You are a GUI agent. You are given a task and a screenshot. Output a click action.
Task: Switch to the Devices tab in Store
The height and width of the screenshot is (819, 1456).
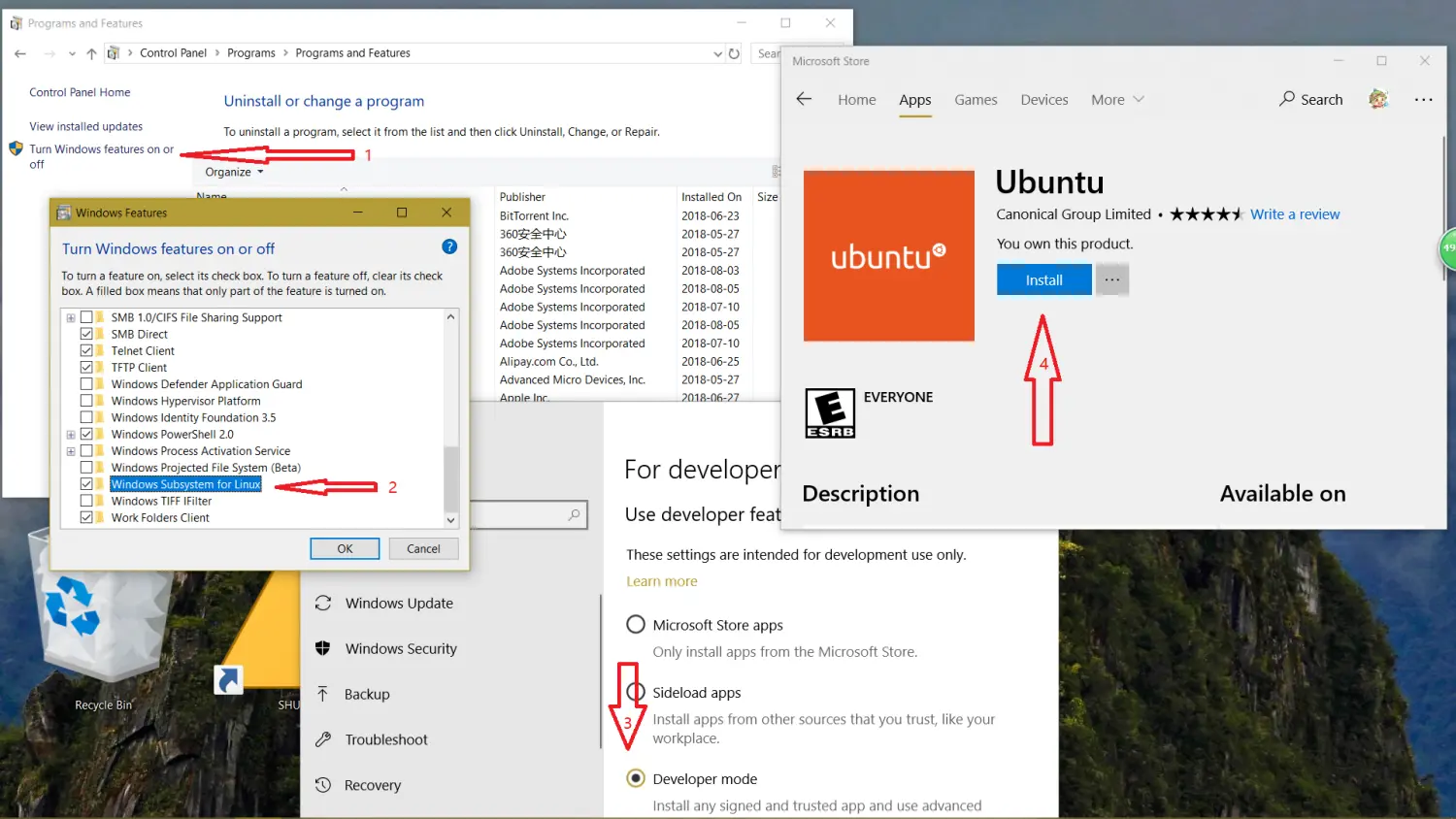pos(1044,99)
